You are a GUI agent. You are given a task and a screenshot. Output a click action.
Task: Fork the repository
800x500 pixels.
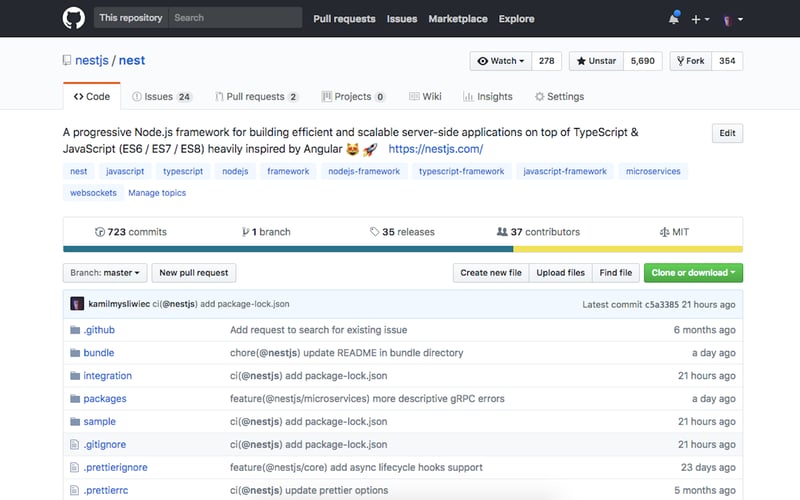click(x=690, y=61)
